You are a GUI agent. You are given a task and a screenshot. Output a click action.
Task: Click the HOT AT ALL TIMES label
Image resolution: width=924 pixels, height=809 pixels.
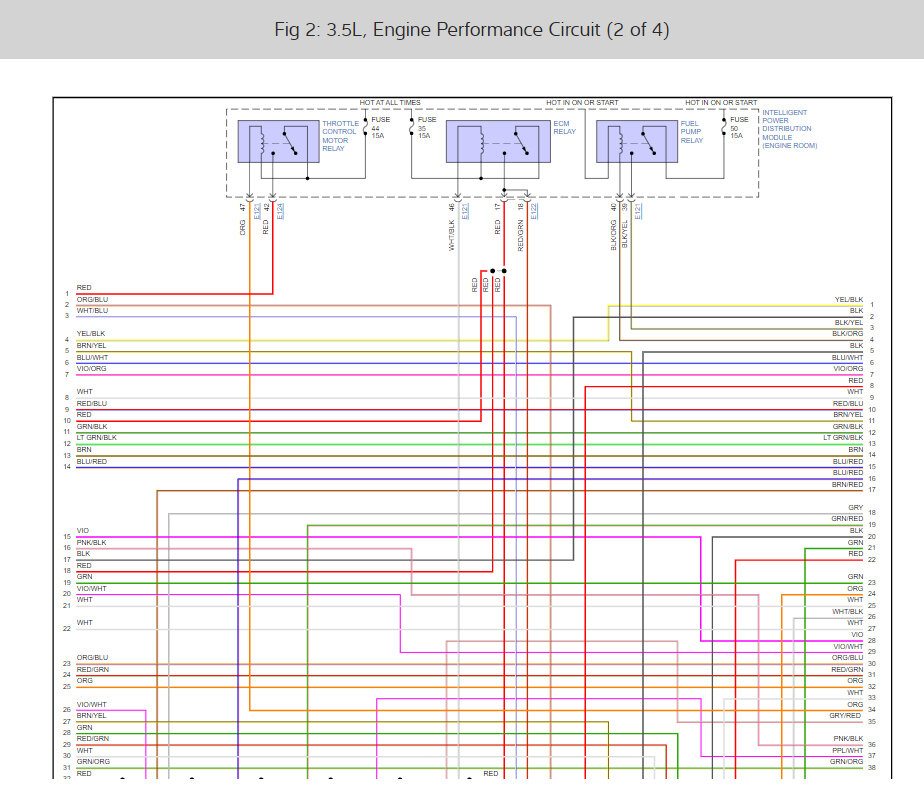pyautogui.click(x=390, y=103)
